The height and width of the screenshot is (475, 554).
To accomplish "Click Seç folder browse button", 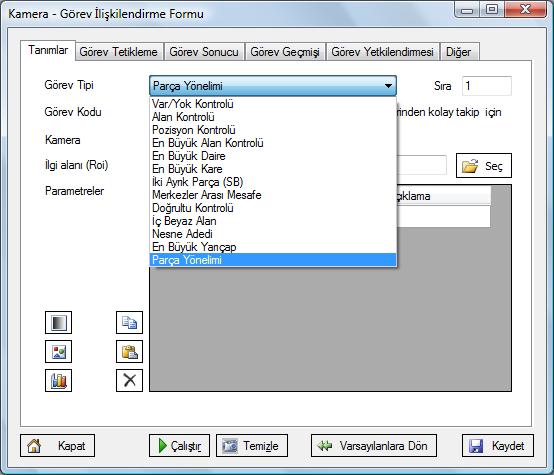I will (x=484, y=165).
